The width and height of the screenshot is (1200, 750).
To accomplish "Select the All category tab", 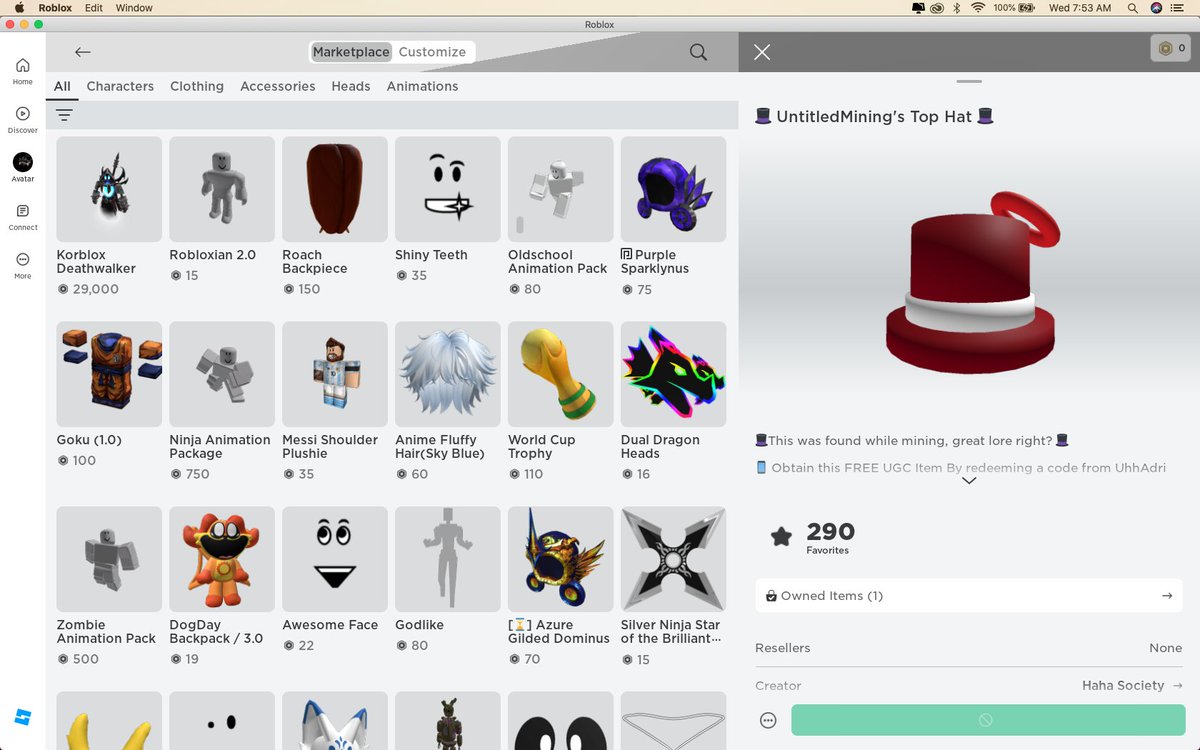I will (62, 86).
